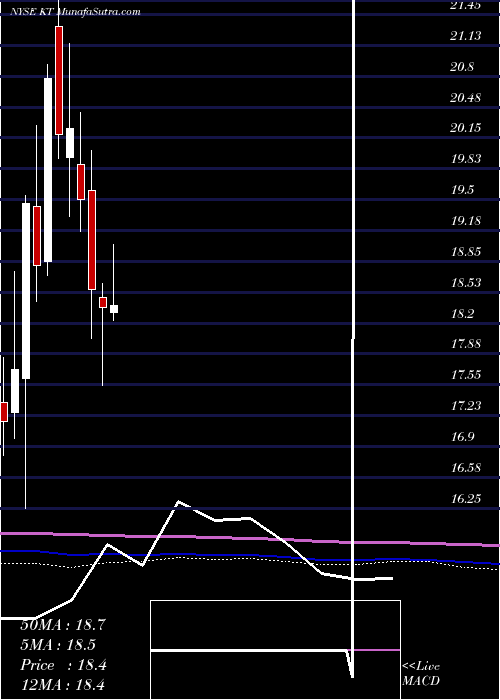Select the last small white candlestick
Image resolution: width=500 pixels, height=700 pixels.
114,309
